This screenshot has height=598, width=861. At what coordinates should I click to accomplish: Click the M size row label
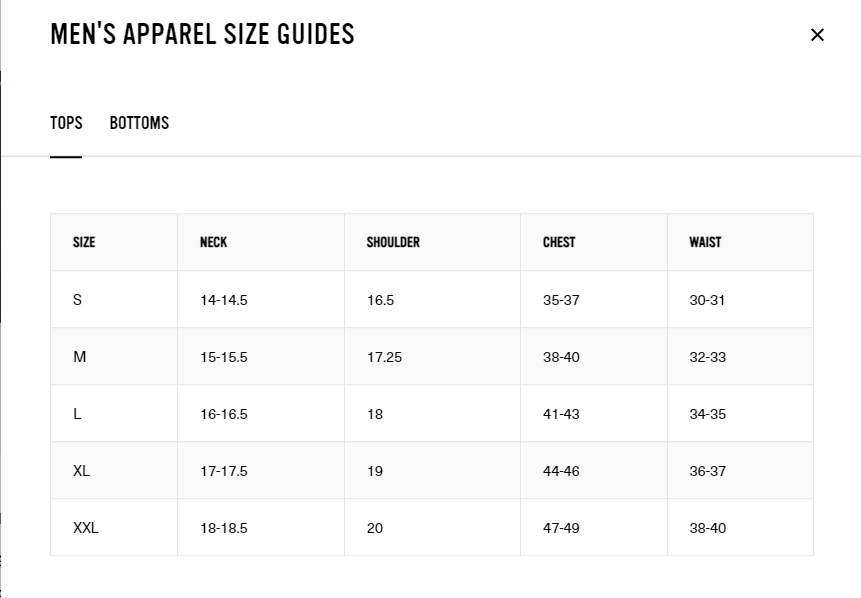click(x=79, y=357)
